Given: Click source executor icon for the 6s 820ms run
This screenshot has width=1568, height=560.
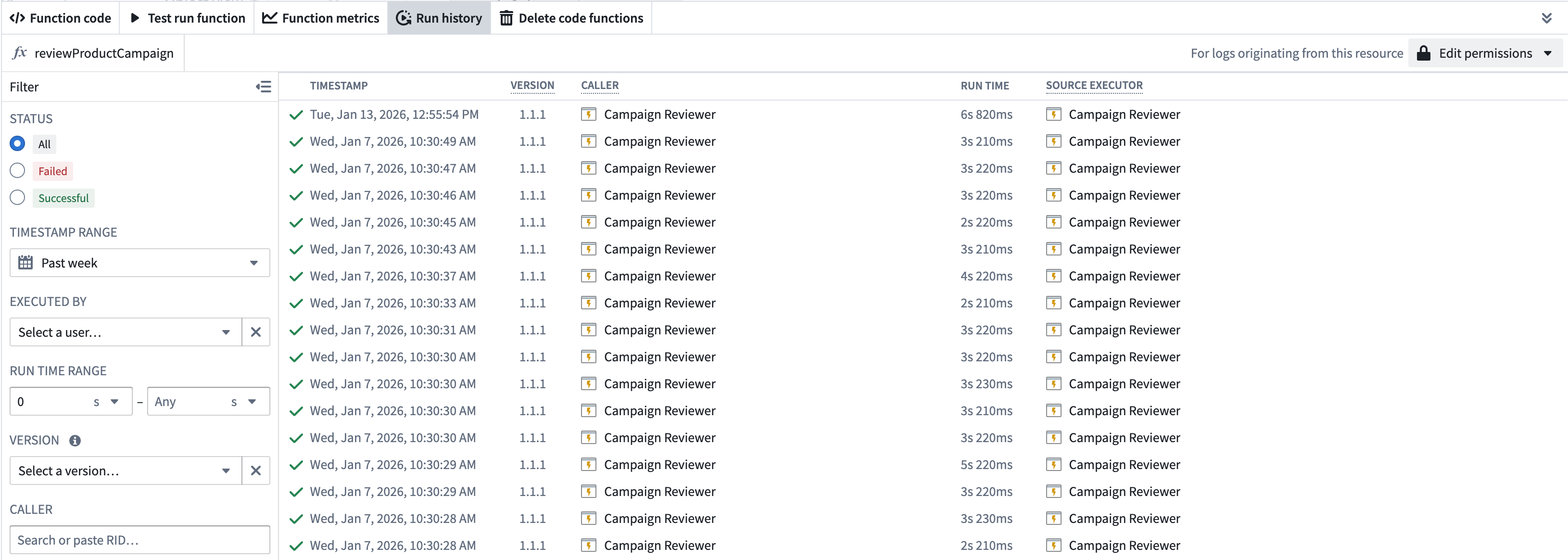Looking at the screenshot, I should click(1053, 115).
